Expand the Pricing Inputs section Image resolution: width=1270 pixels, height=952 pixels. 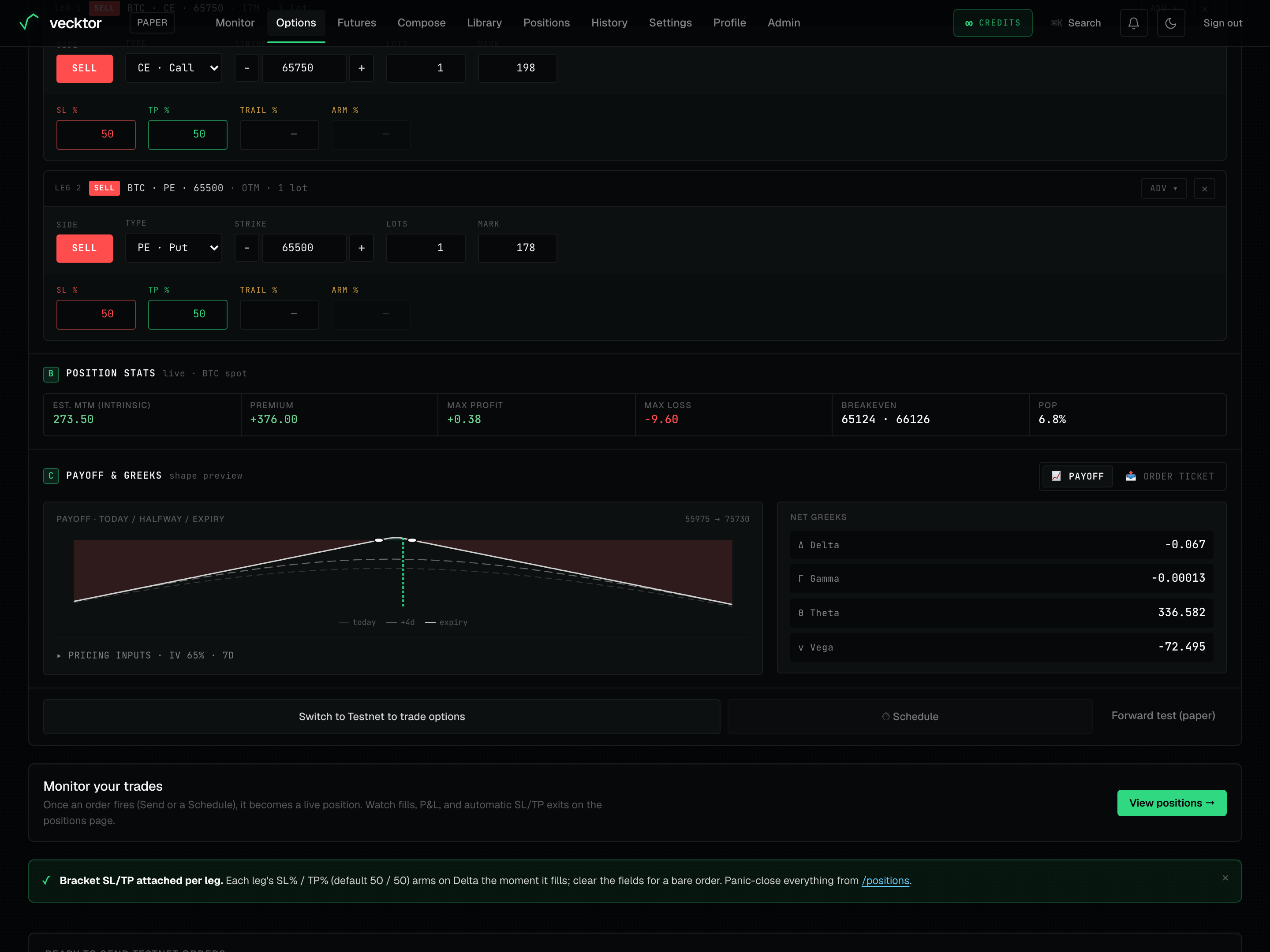[x=145, y=655]
